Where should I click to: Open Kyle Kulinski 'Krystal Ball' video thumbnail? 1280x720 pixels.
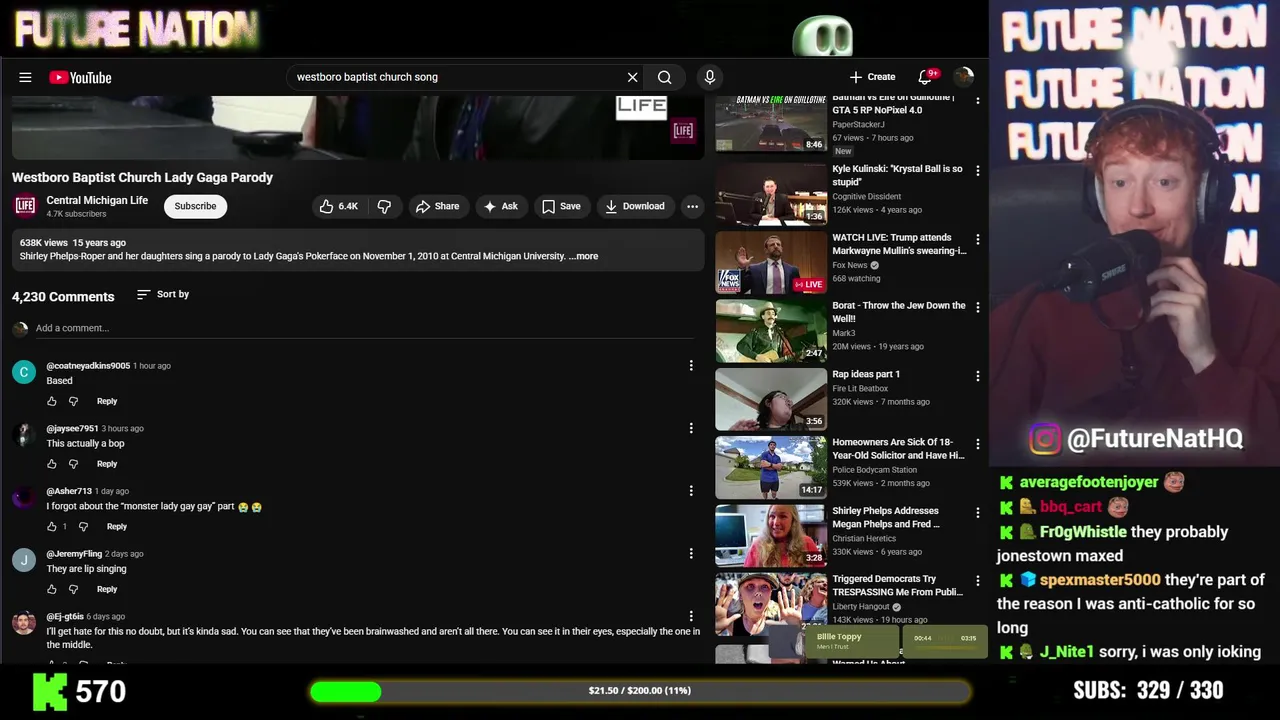click(771, 194)
